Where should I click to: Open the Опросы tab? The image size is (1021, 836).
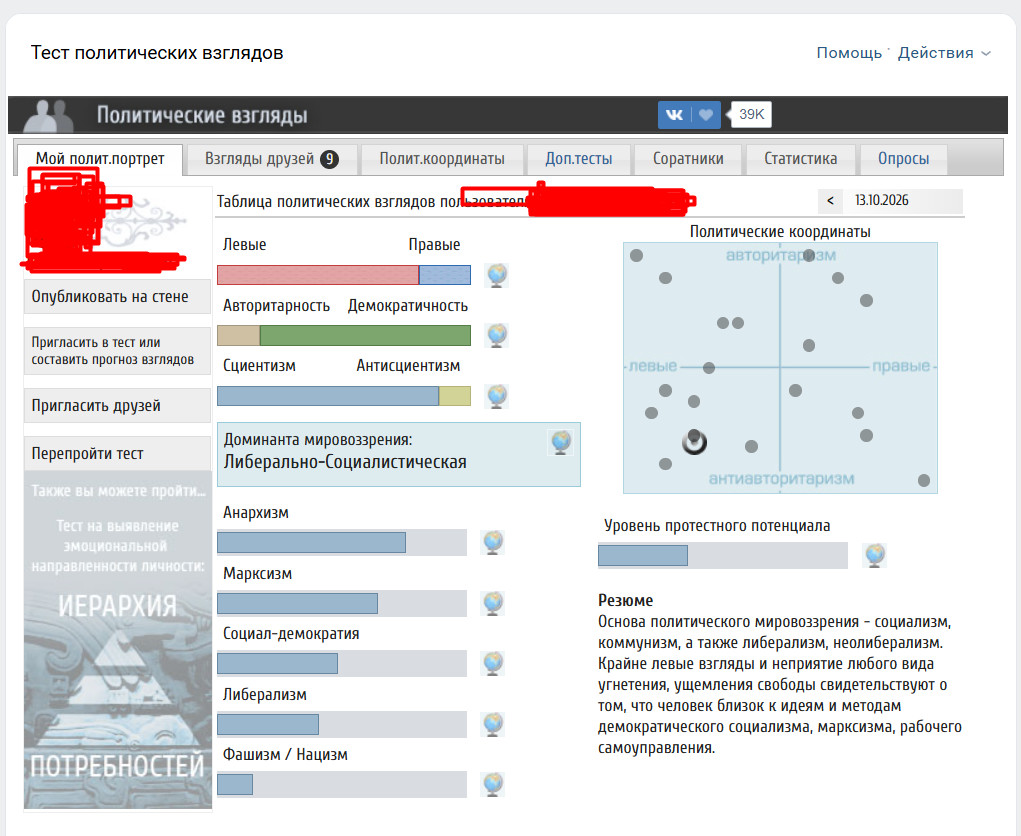click(903, 159)
